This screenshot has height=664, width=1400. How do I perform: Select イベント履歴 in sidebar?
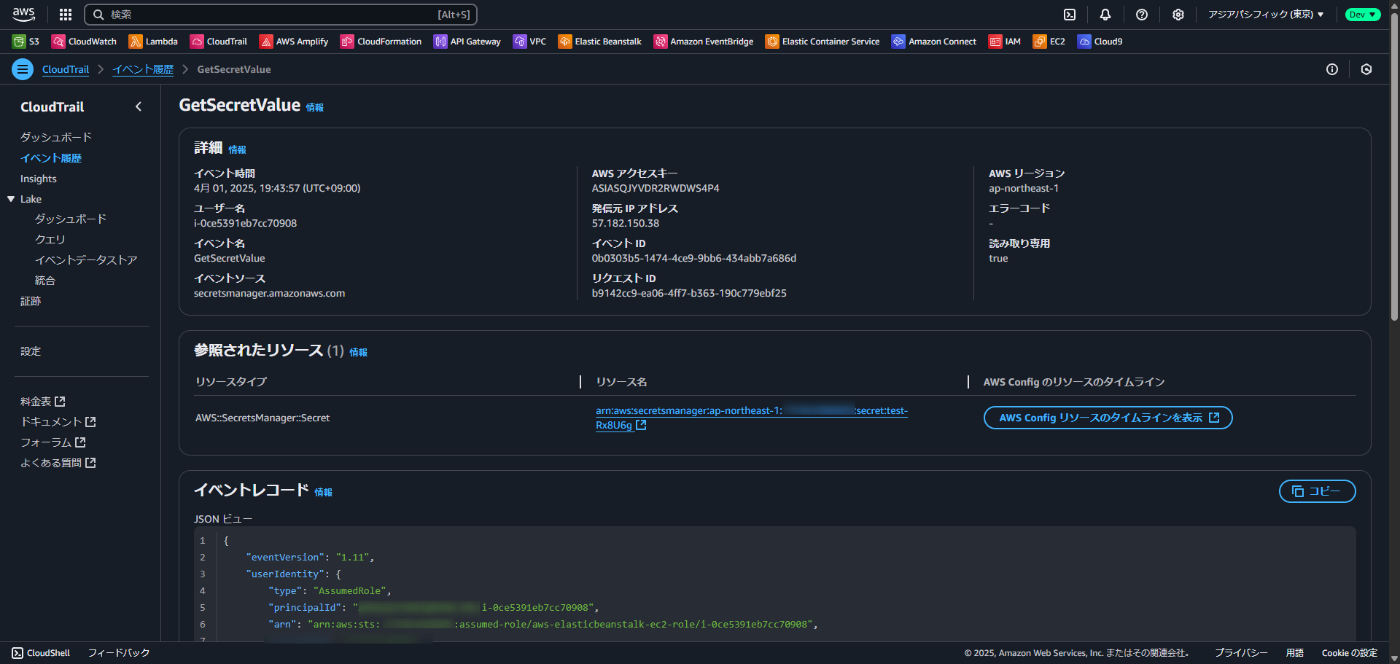(x=51, y=158)
